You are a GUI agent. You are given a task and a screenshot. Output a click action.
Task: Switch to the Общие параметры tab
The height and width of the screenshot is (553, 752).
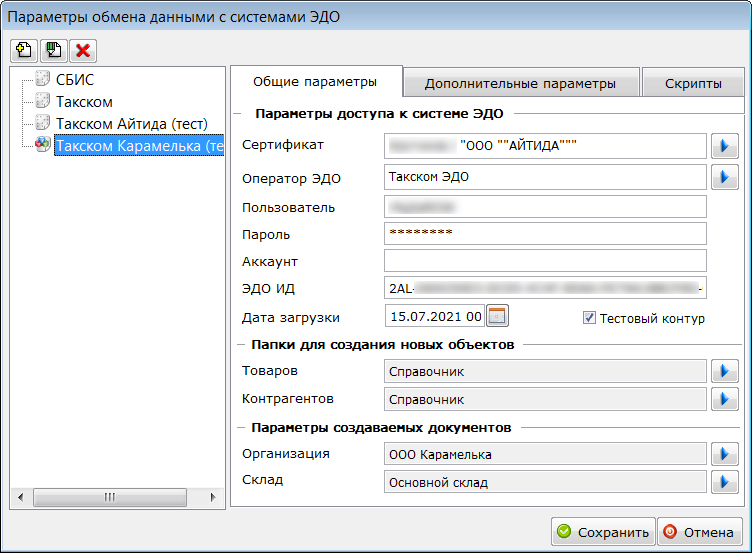(315, 82)
